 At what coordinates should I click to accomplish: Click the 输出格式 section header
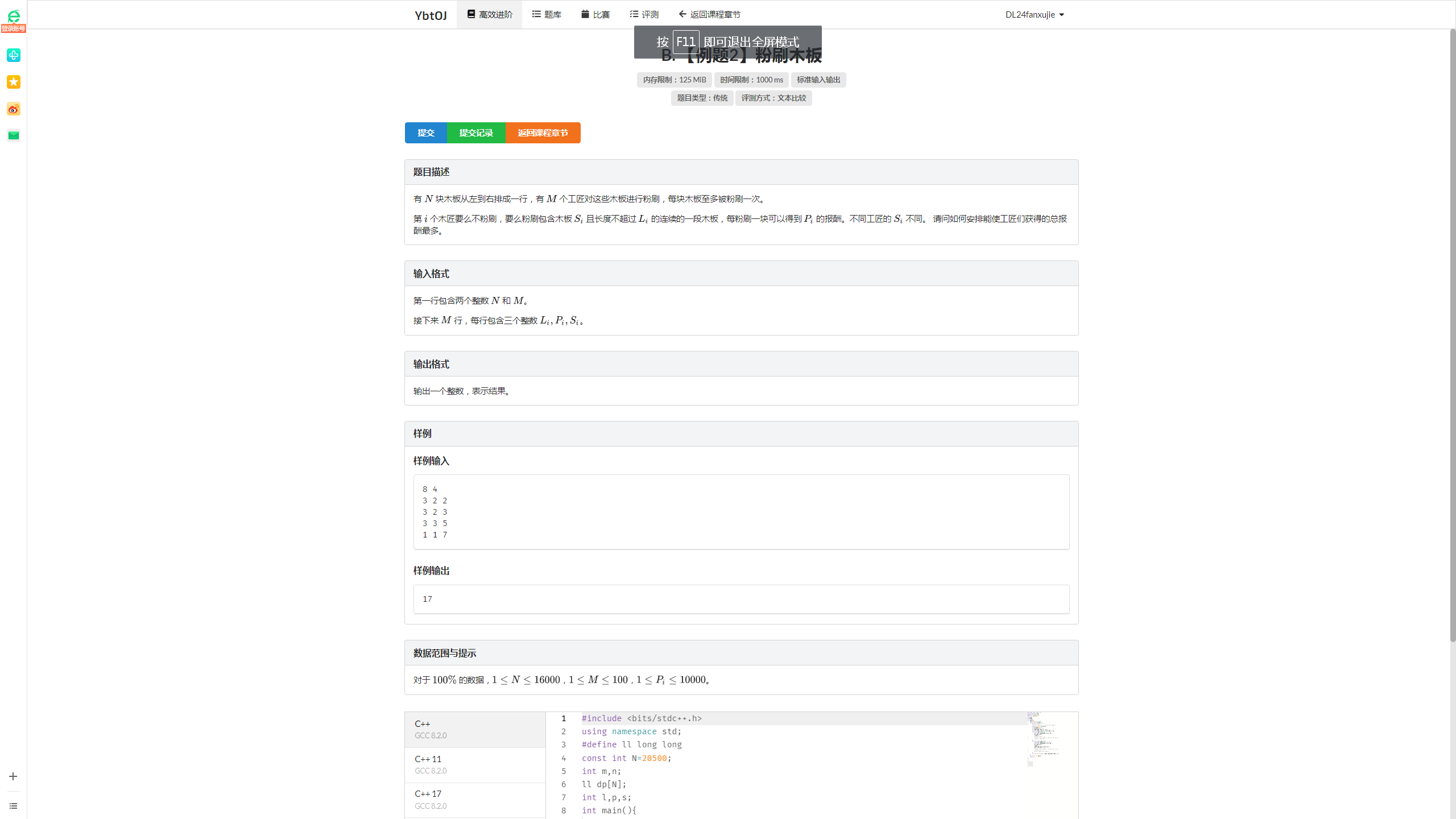coord(741,364)
